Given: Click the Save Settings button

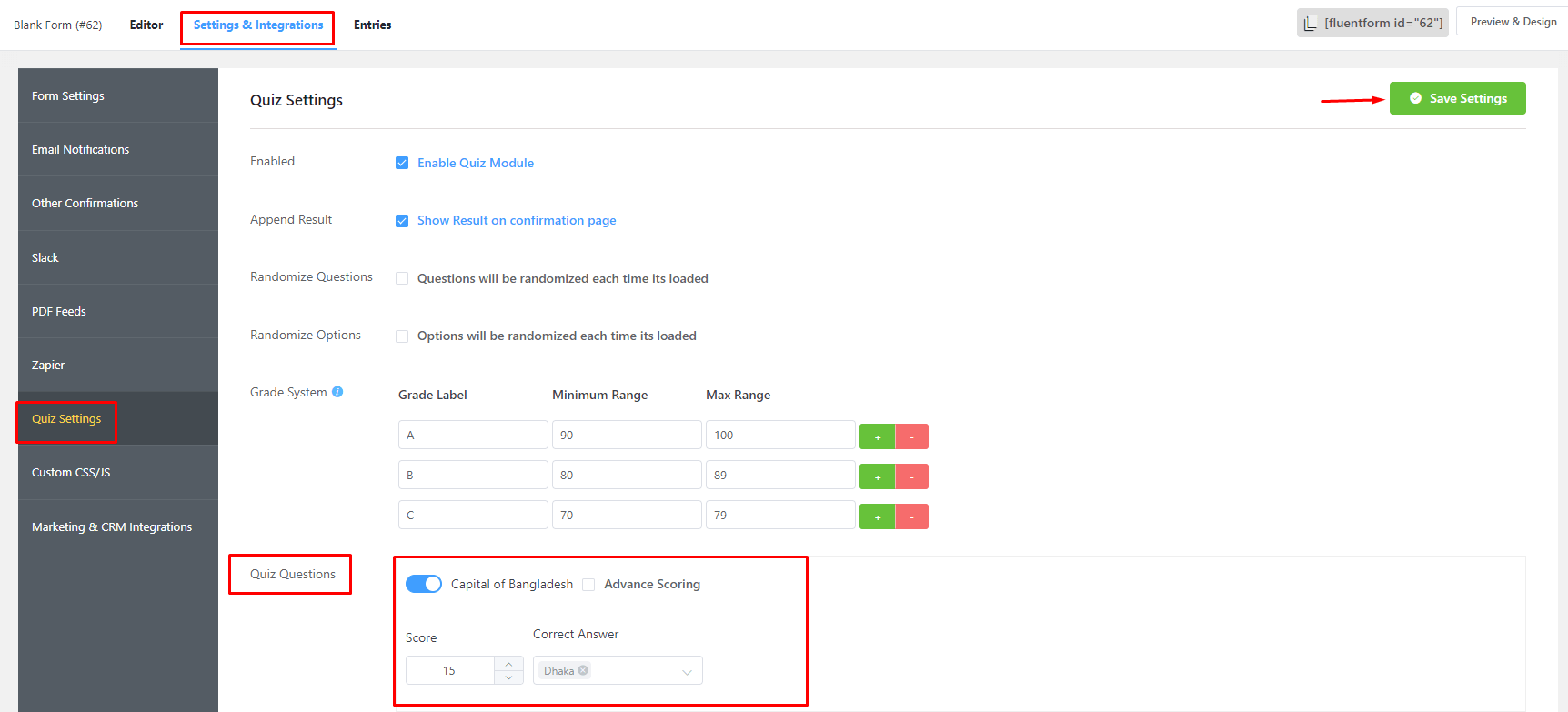Looking at the screenshot, I should [x=1457, y=98].
